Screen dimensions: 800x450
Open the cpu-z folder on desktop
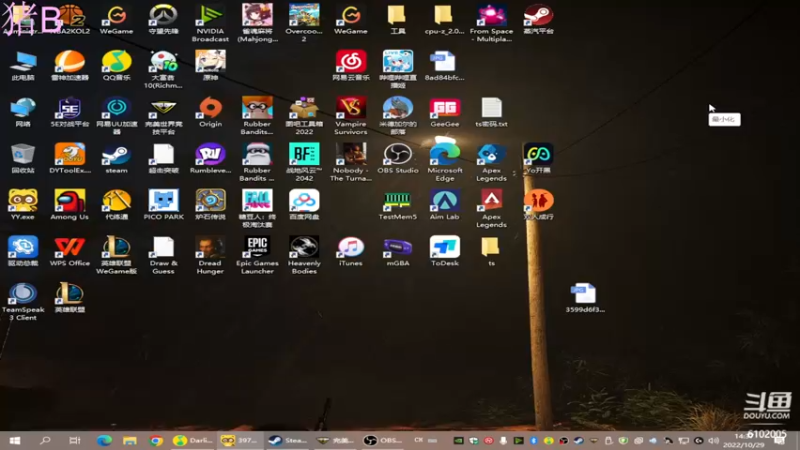coord(444,19)
